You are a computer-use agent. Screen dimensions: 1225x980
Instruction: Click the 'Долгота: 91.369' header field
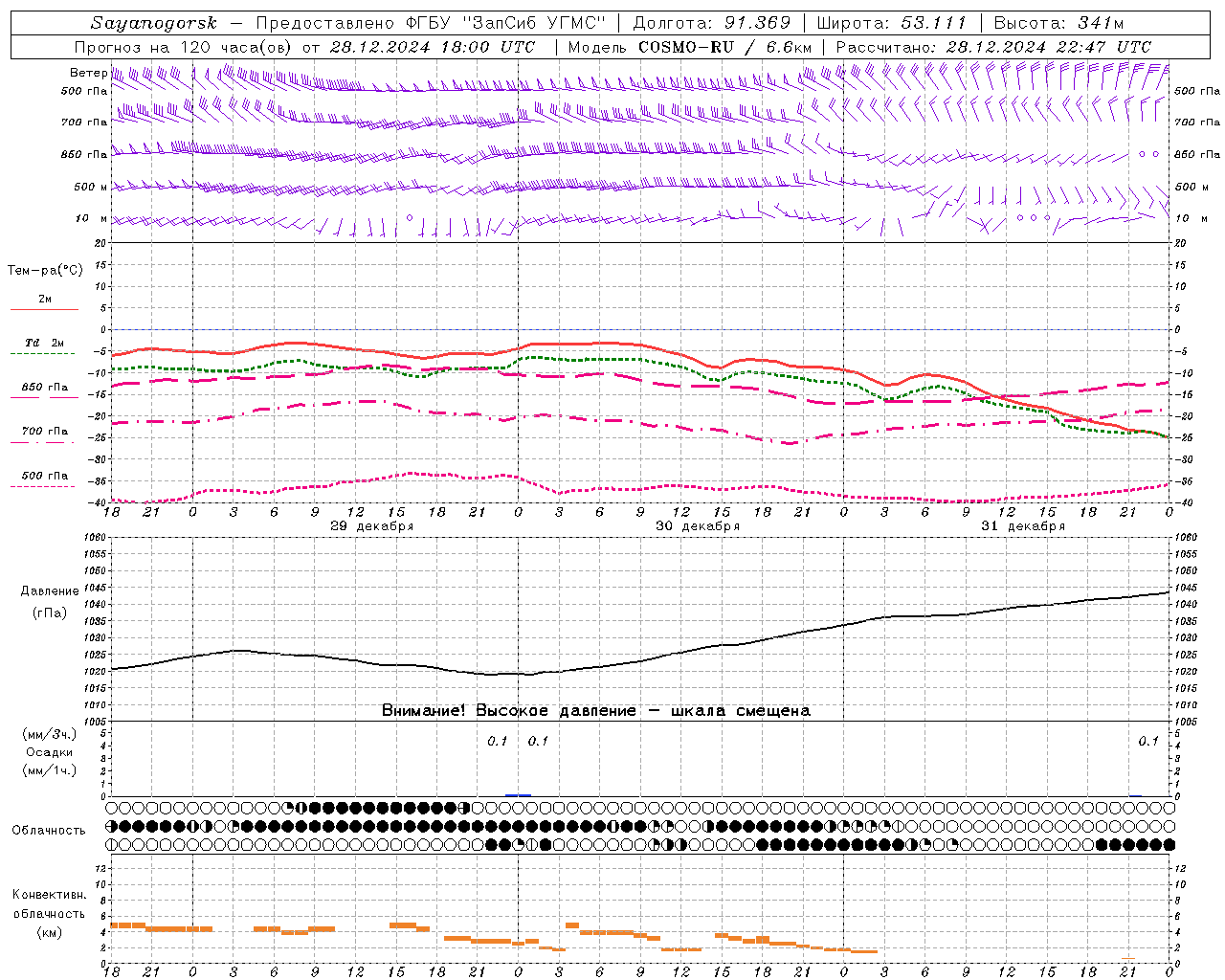(712, 23)
